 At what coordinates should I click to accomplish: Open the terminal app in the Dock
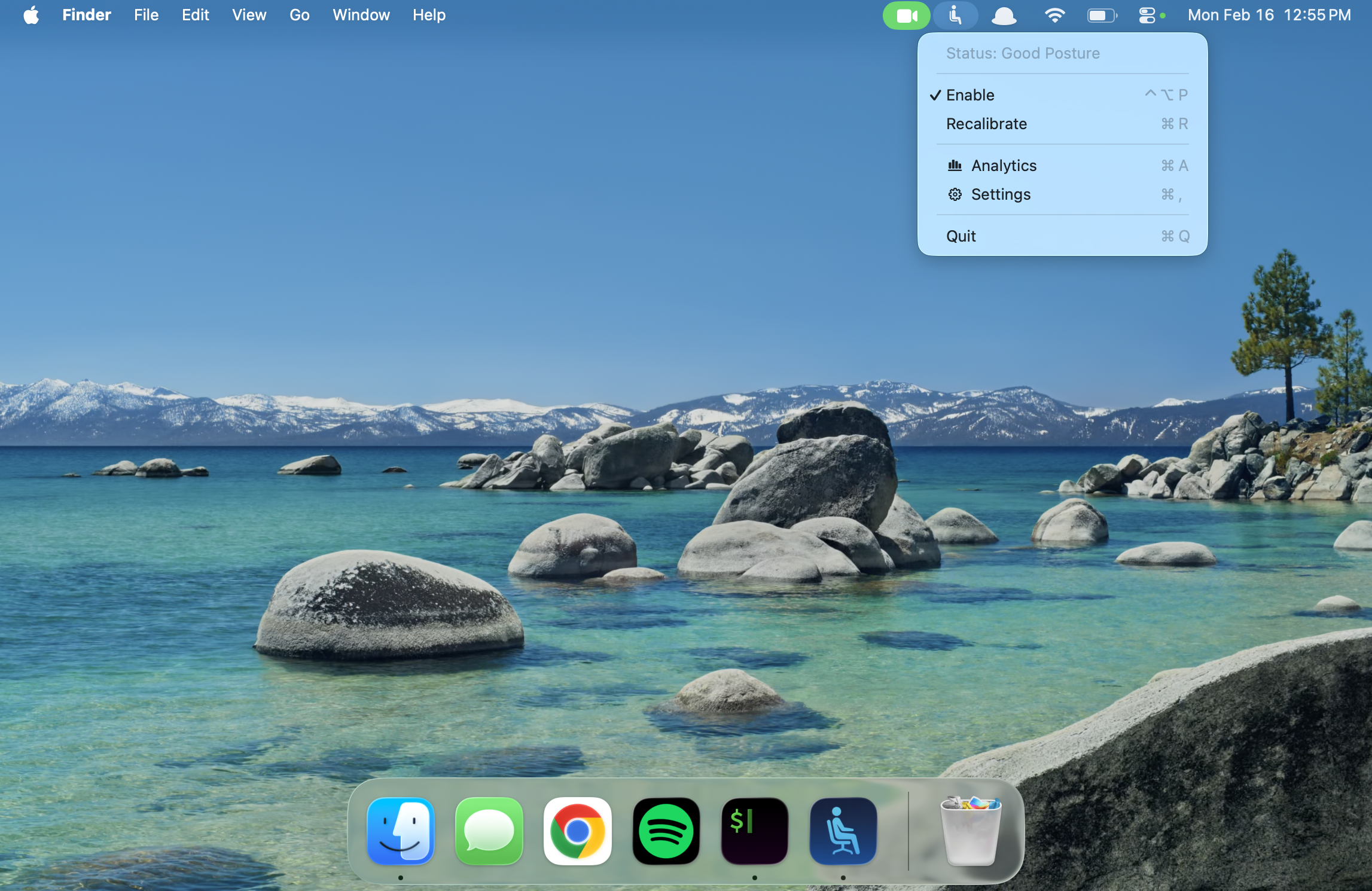coord(754,831)
